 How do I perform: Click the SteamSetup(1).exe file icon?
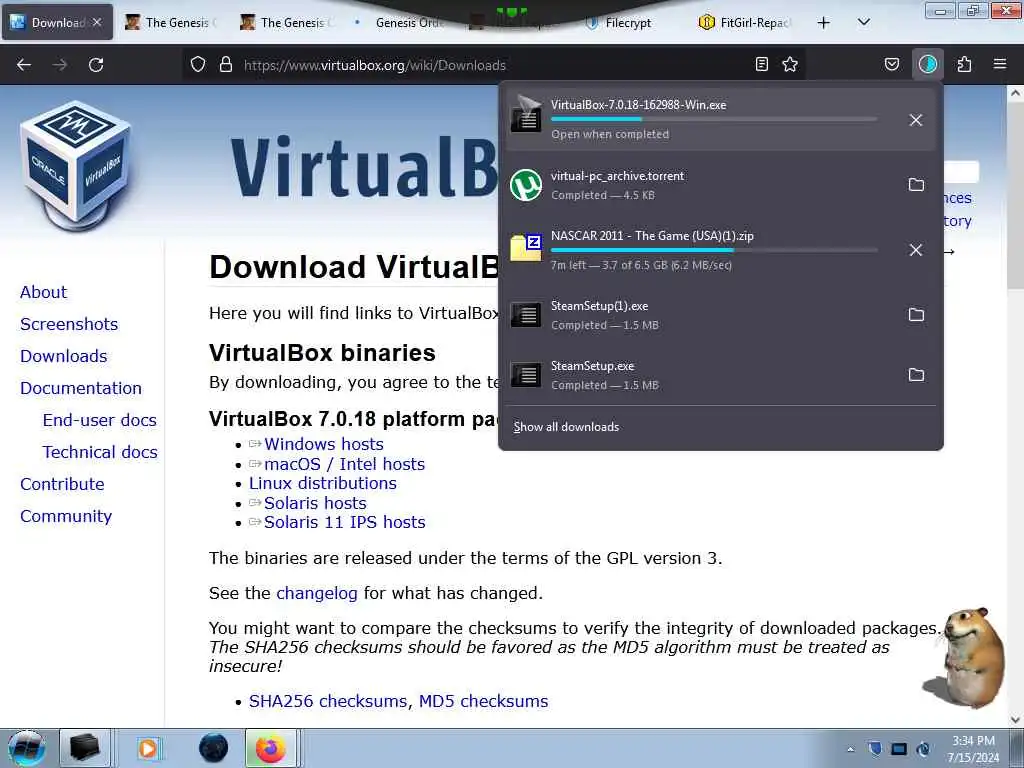(x=526, y=315)
